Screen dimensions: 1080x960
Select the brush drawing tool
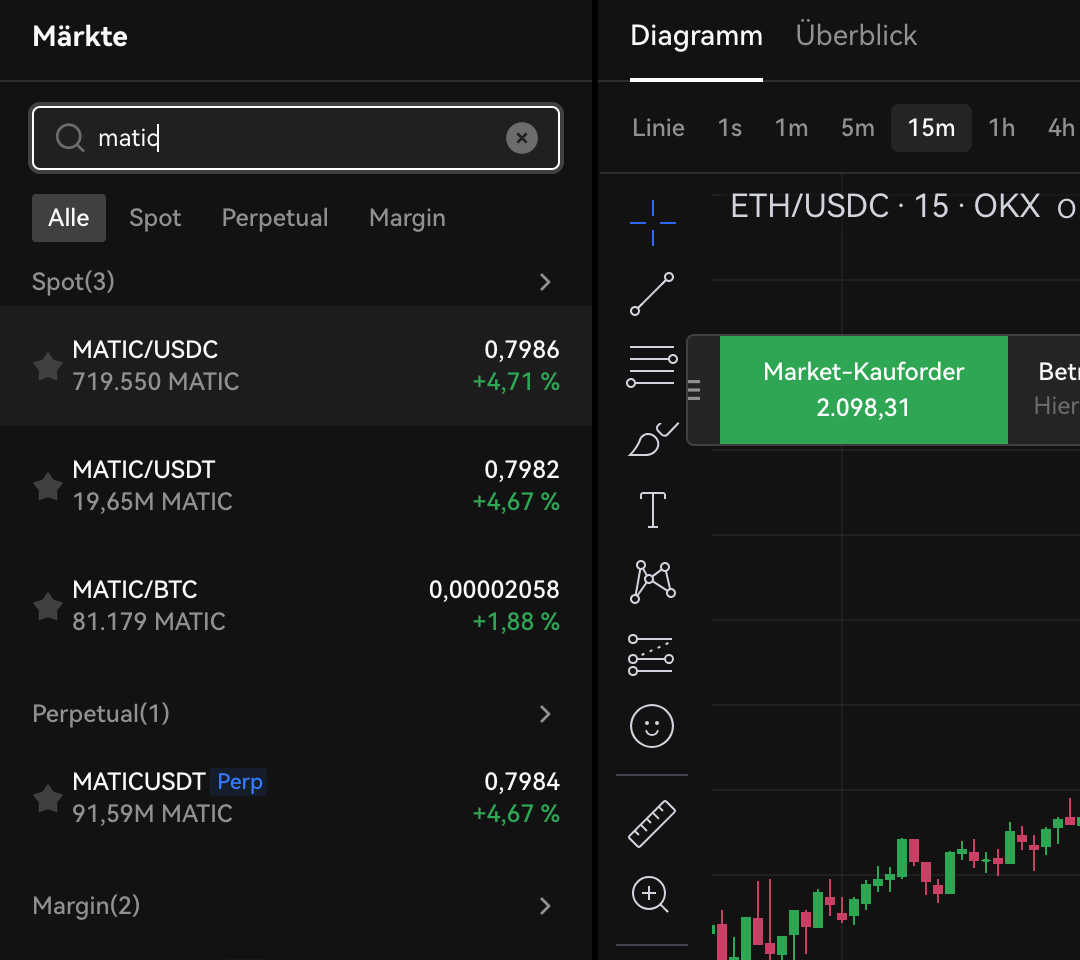[653, 439]
